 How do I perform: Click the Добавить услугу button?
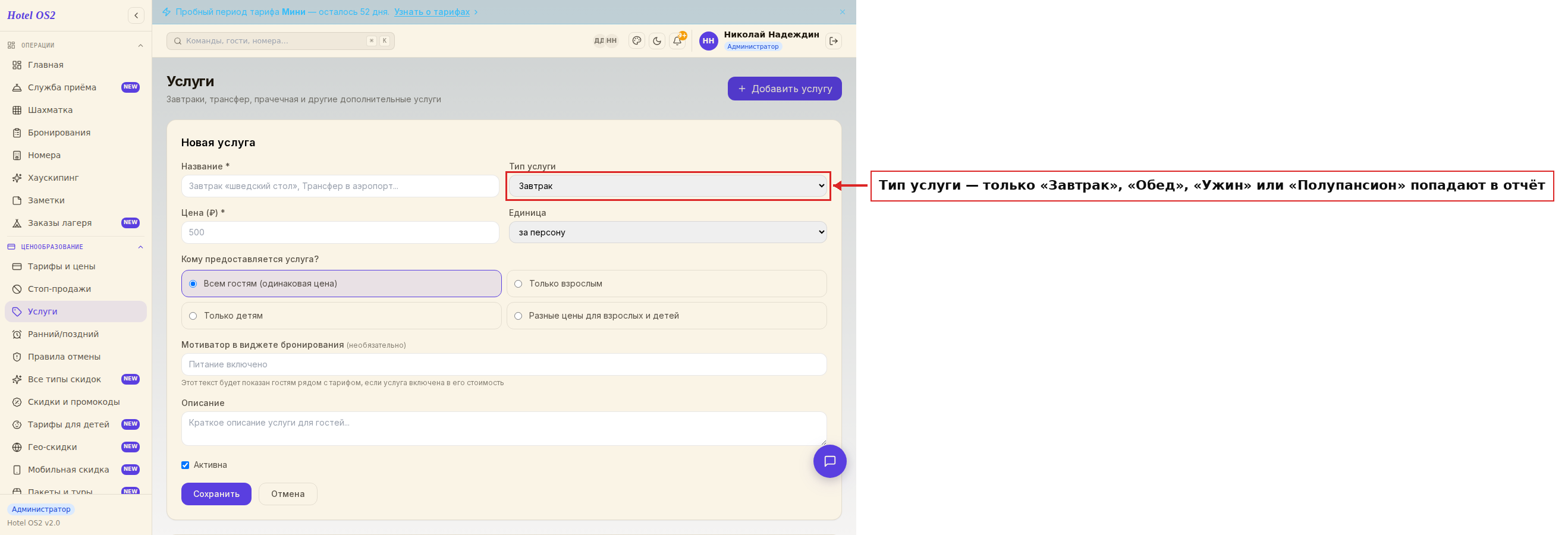(784, 89)
